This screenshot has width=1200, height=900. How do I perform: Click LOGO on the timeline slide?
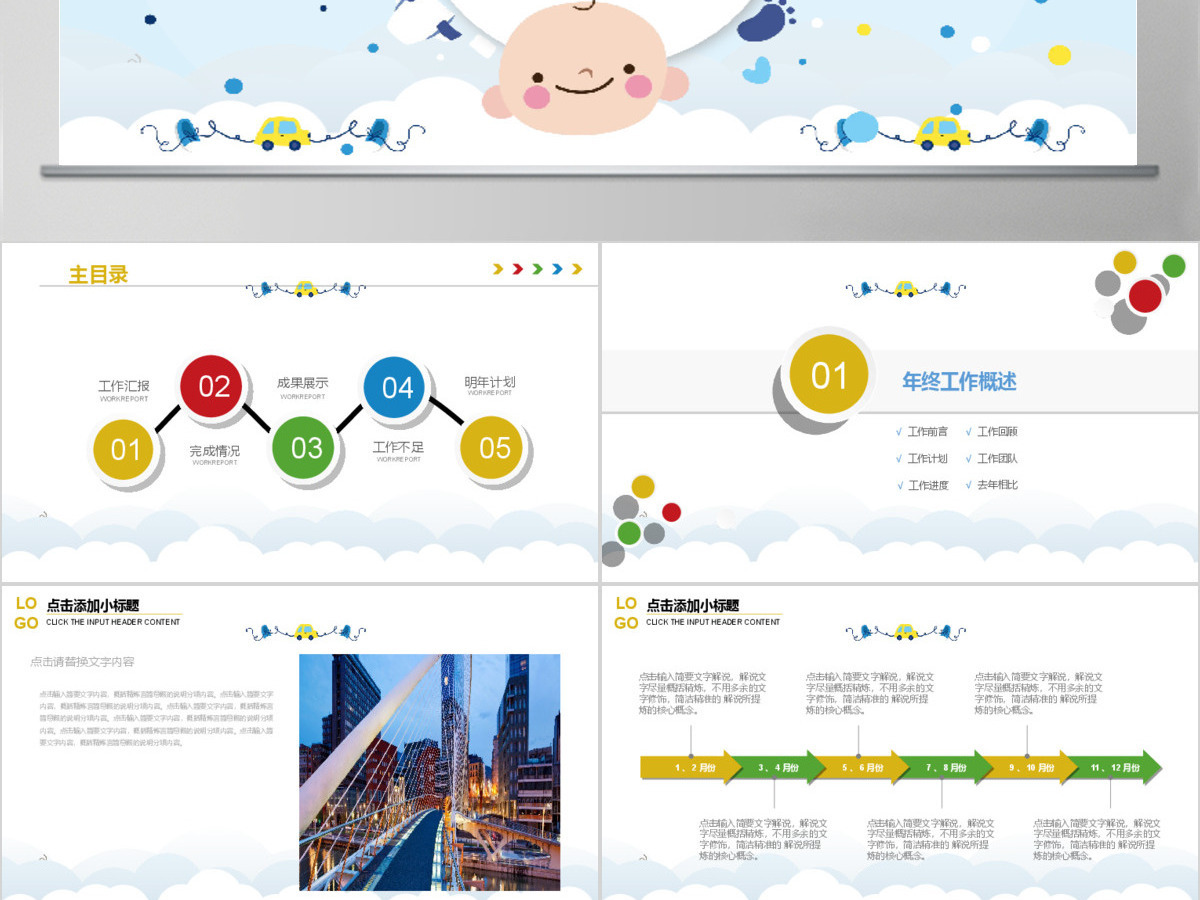pyautogui.click(x=627, y=613)
